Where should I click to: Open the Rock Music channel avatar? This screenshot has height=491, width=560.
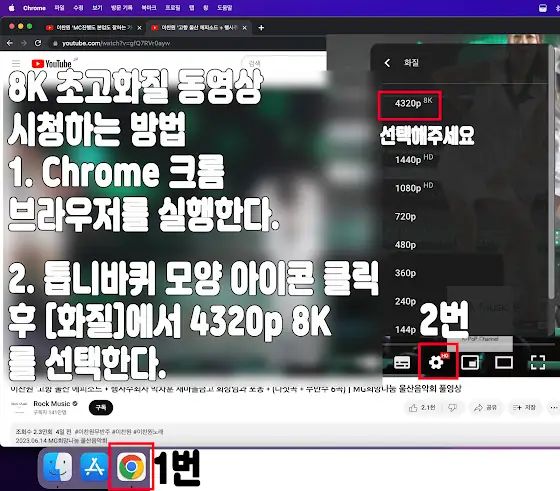(x=19, y=407)
